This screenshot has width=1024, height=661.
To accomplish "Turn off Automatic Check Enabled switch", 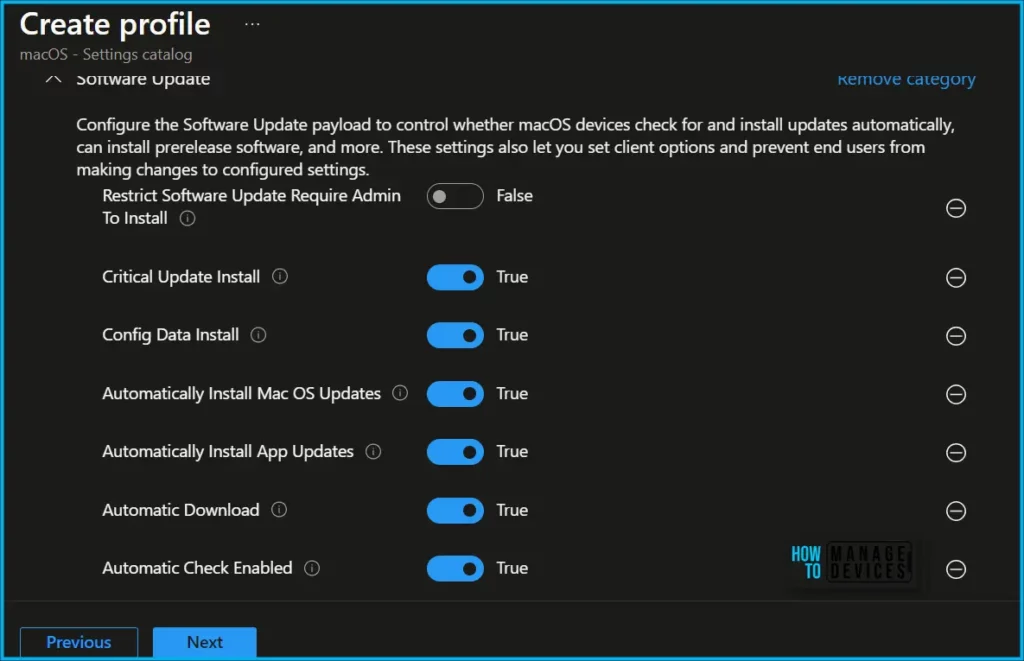I will [x=455, y=568].
